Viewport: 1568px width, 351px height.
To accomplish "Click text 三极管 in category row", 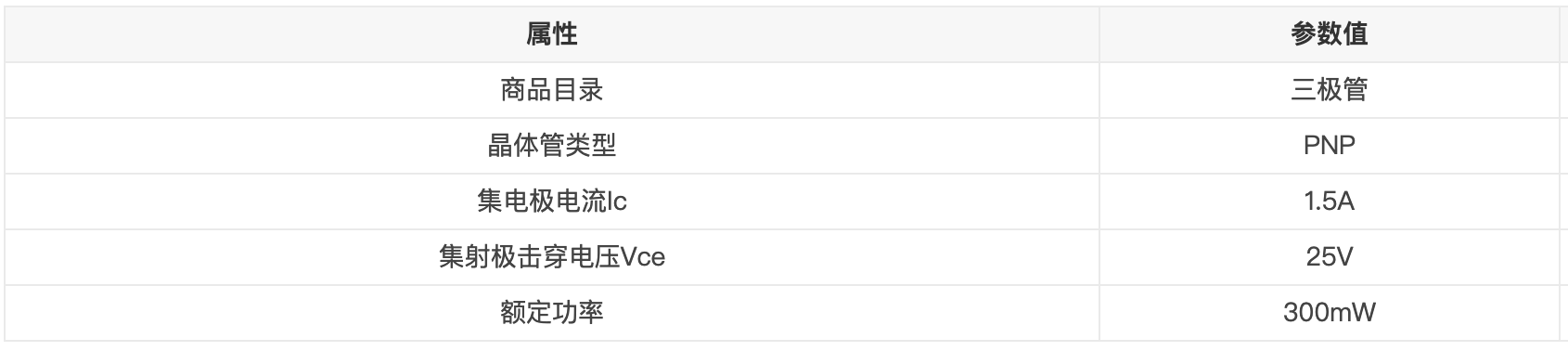I will point(1329,90).
